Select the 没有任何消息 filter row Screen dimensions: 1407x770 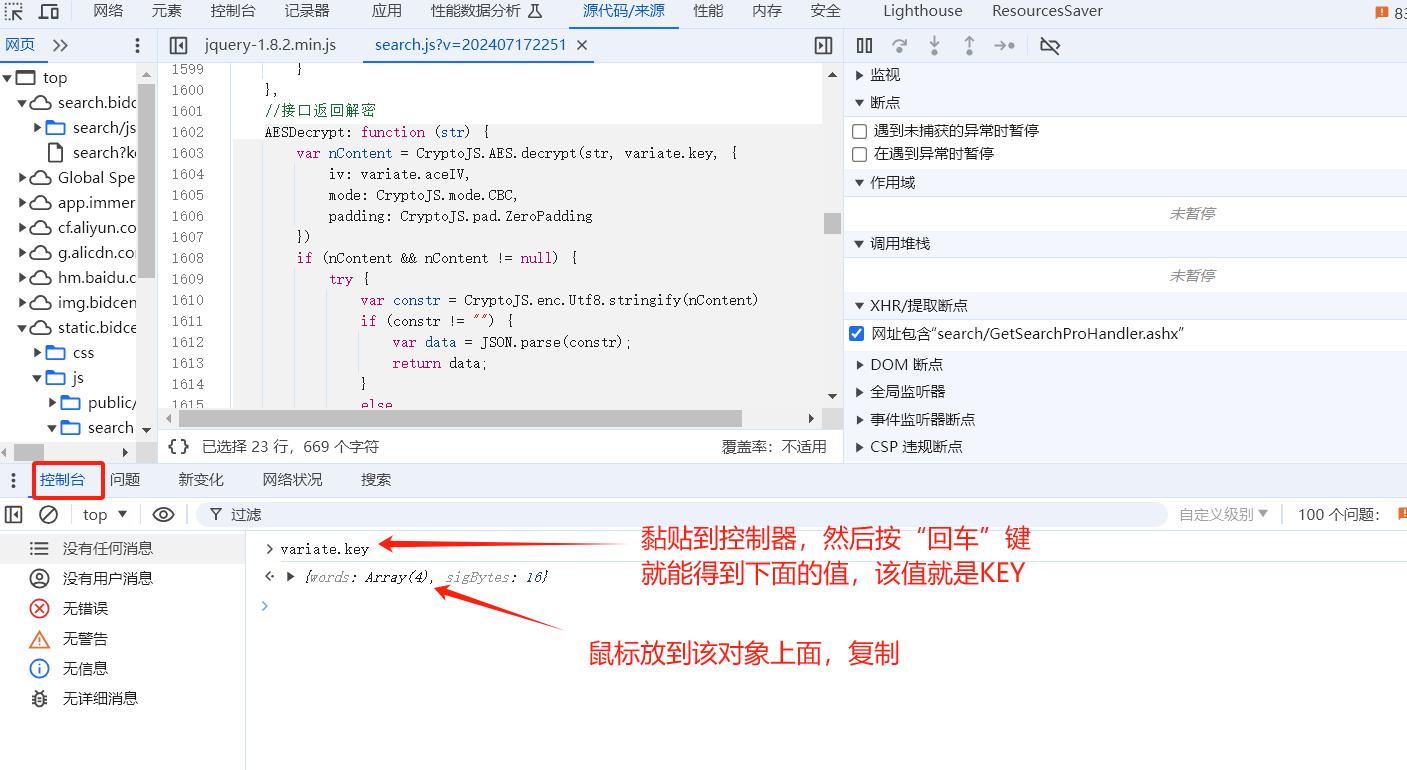(123, 548)
